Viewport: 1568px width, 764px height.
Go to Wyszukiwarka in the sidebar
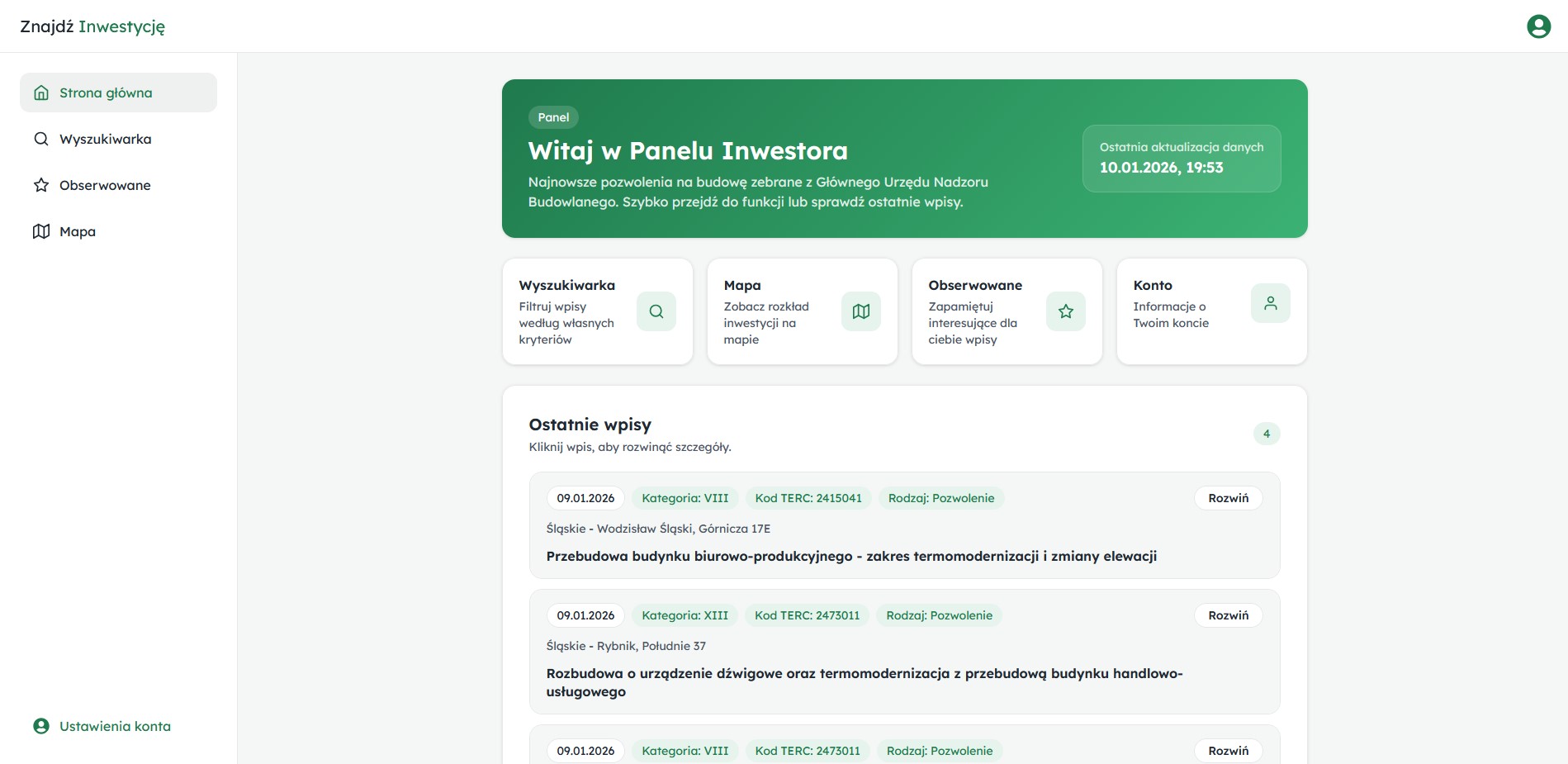click(x=118, y=139)
